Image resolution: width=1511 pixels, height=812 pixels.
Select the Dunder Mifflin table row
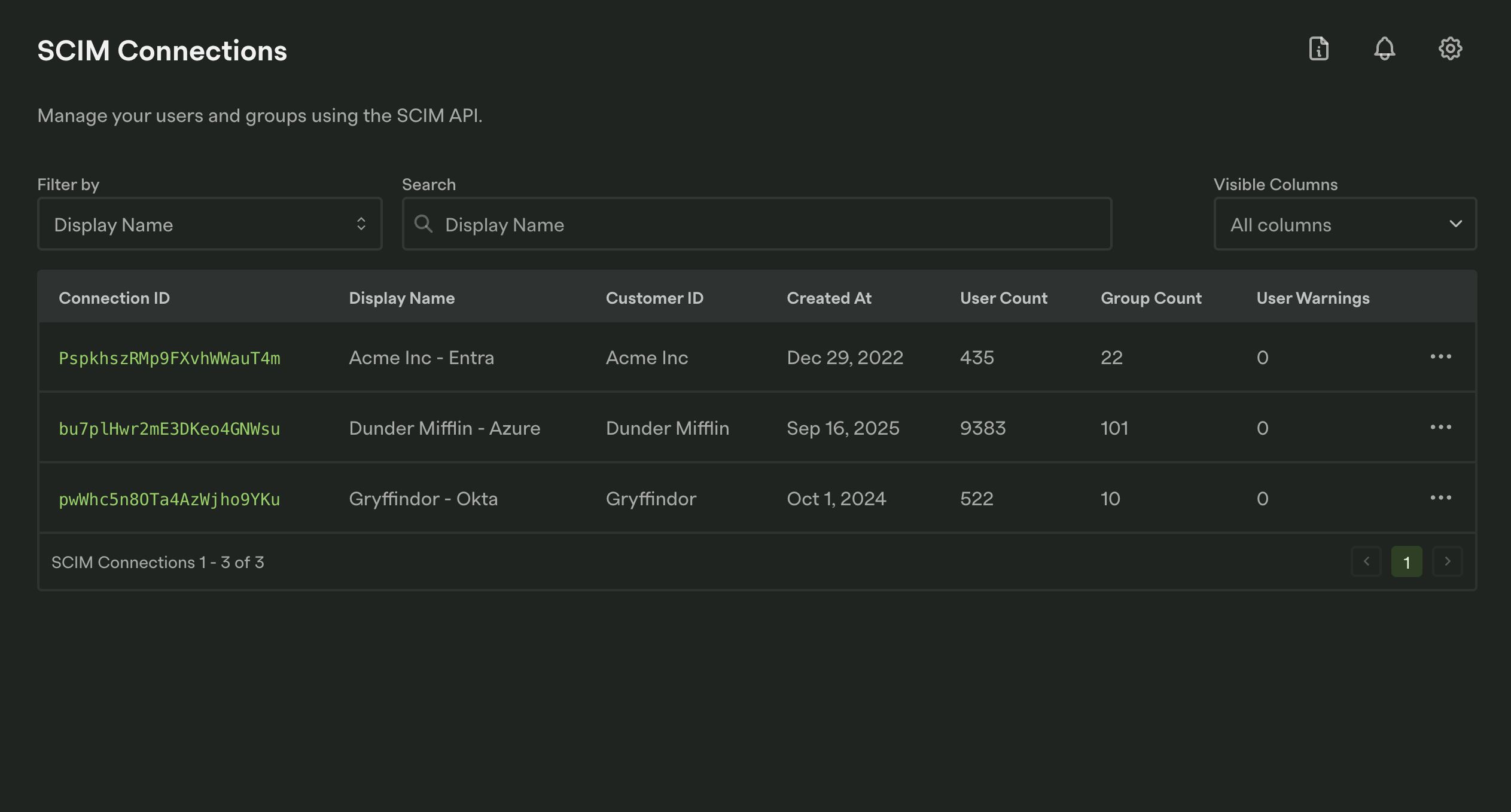[718, 428]
